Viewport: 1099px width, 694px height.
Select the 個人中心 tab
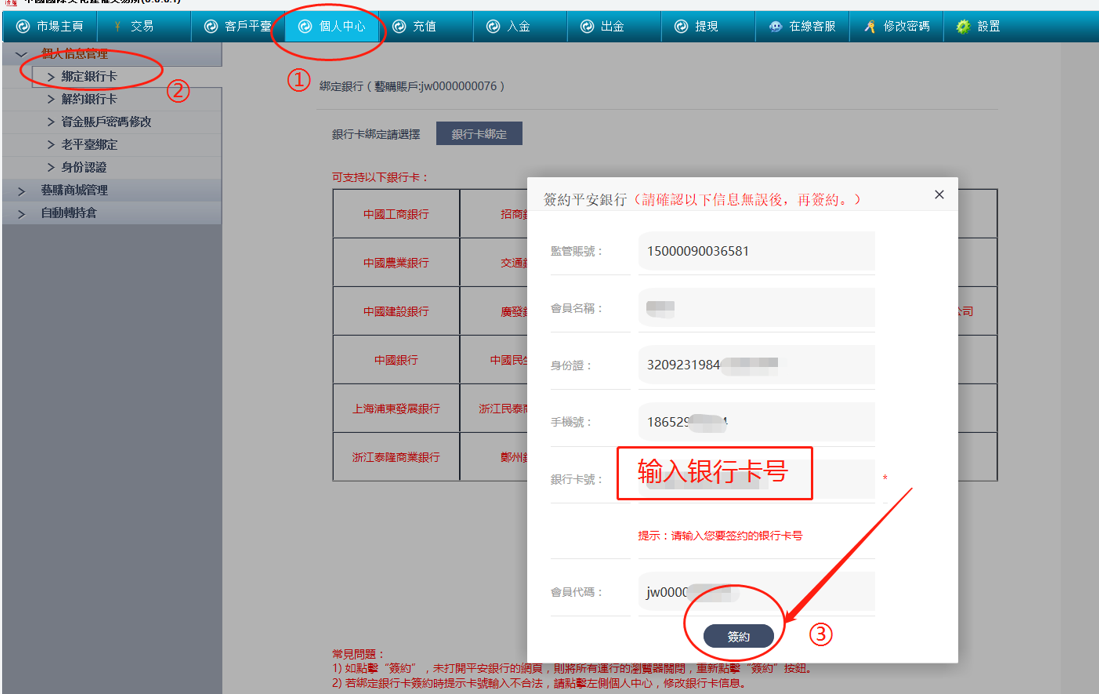(332, 27)
